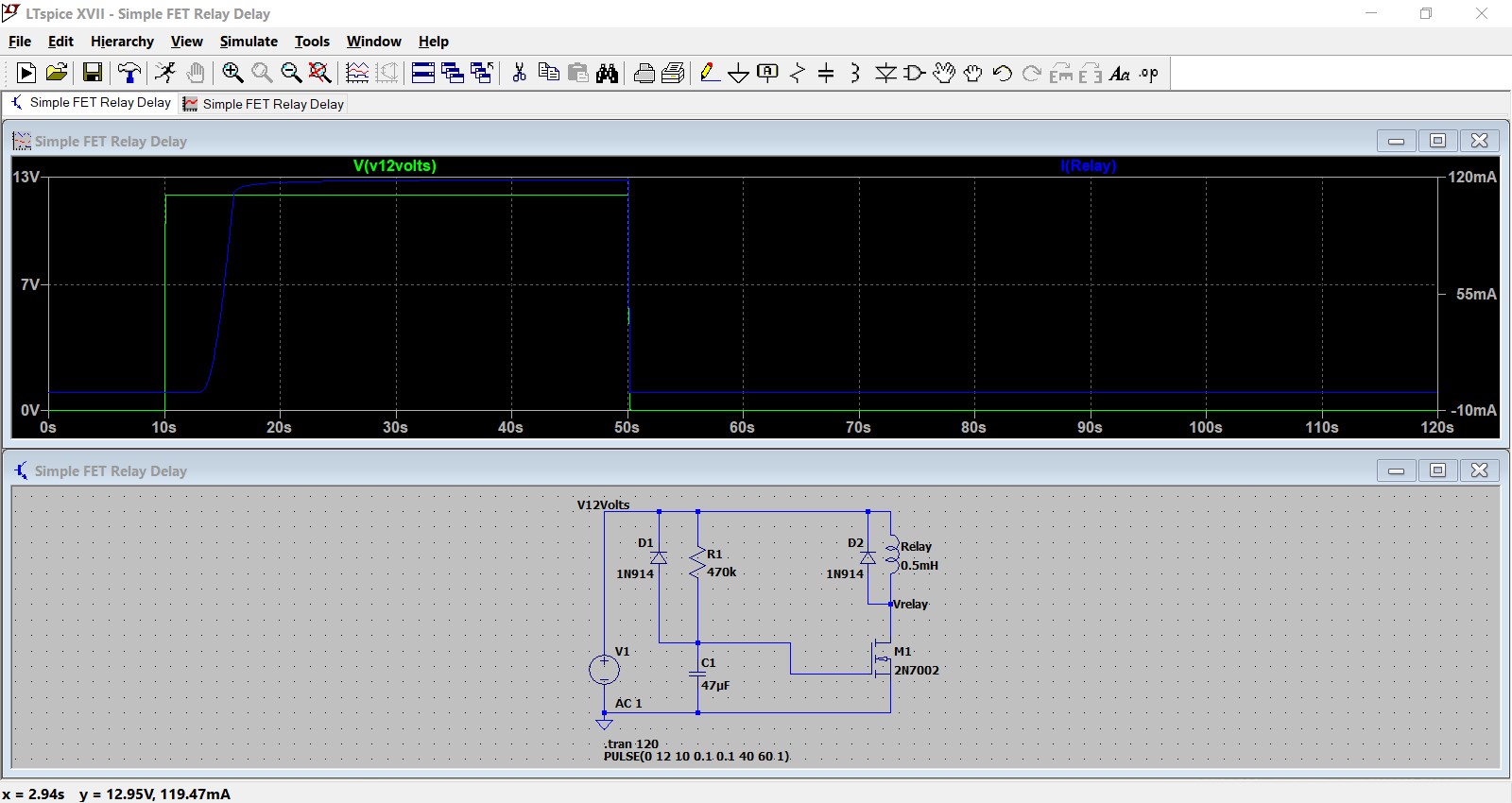Open the Help menu
The height and width of the screenshot is (803, 1512).
coord(434,42)
